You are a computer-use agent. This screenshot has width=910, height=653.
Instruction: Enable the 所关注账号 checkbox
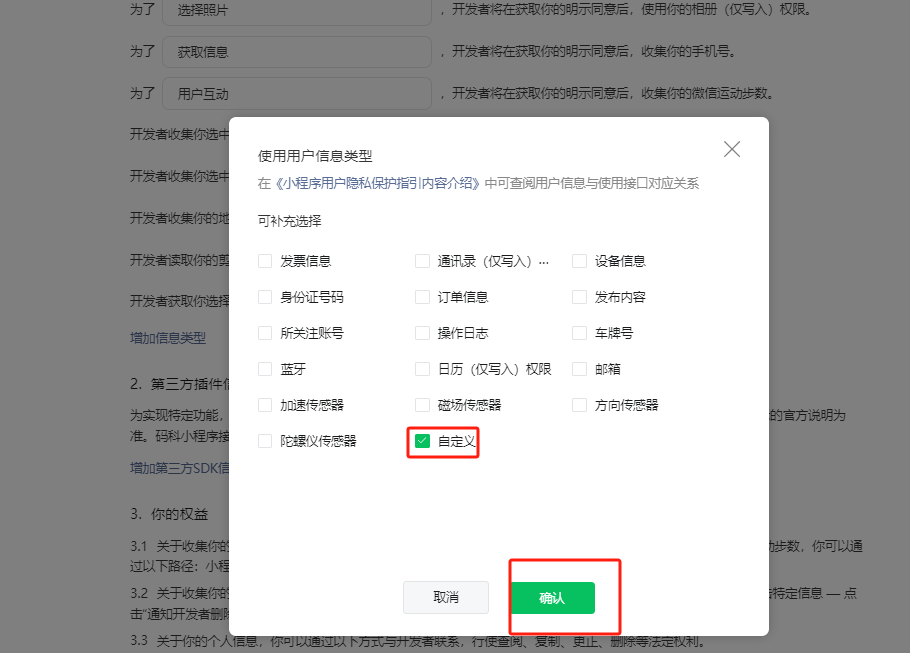(265, 333)
